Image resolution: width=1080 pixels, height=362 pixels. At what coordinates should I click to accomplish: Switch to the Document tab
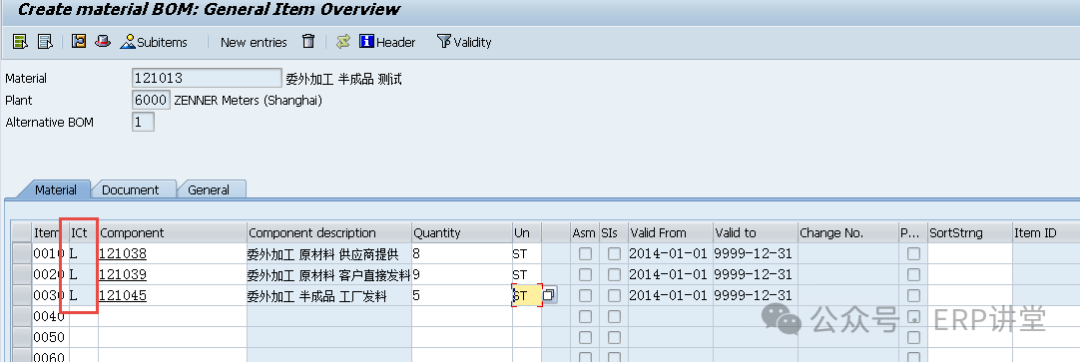click(131, 190)
